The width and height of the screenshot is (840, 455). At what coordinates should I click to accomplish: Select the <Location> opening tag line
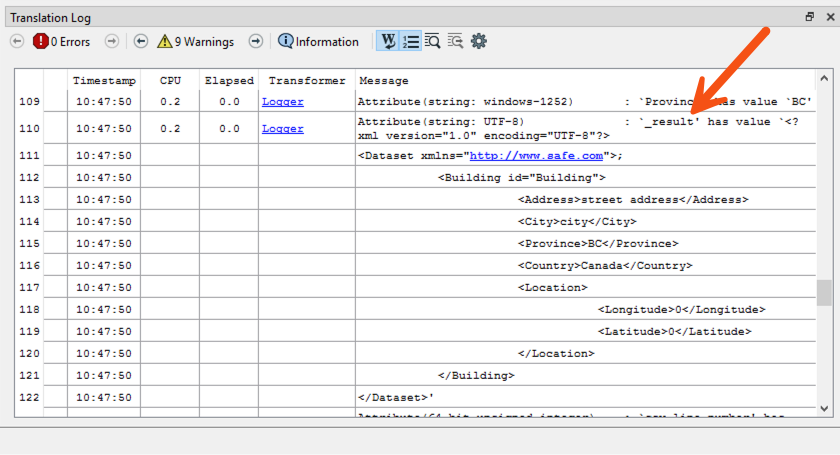(552, 287)
